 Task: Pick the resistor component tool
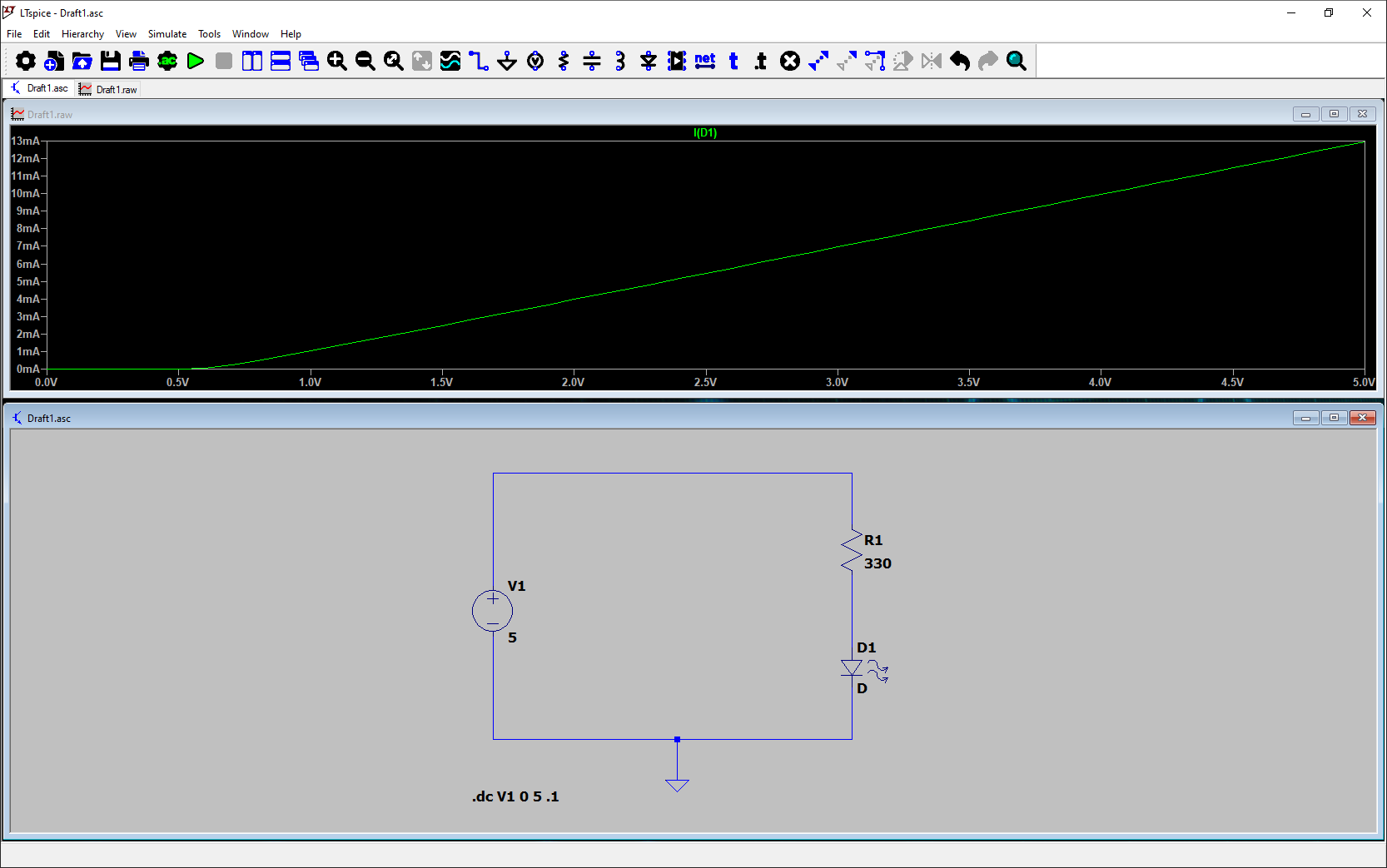[x=564, y=61]
